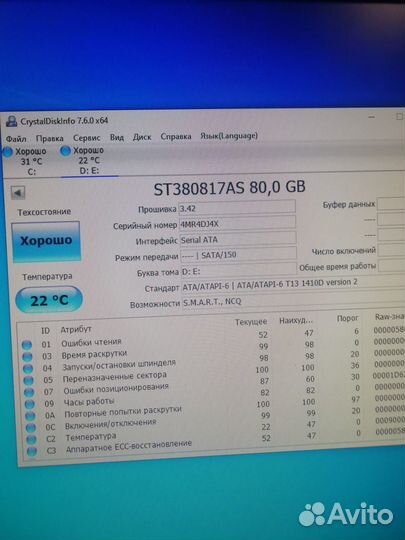
Task: Click status dot for Включения/отключения
Action: 31,428
